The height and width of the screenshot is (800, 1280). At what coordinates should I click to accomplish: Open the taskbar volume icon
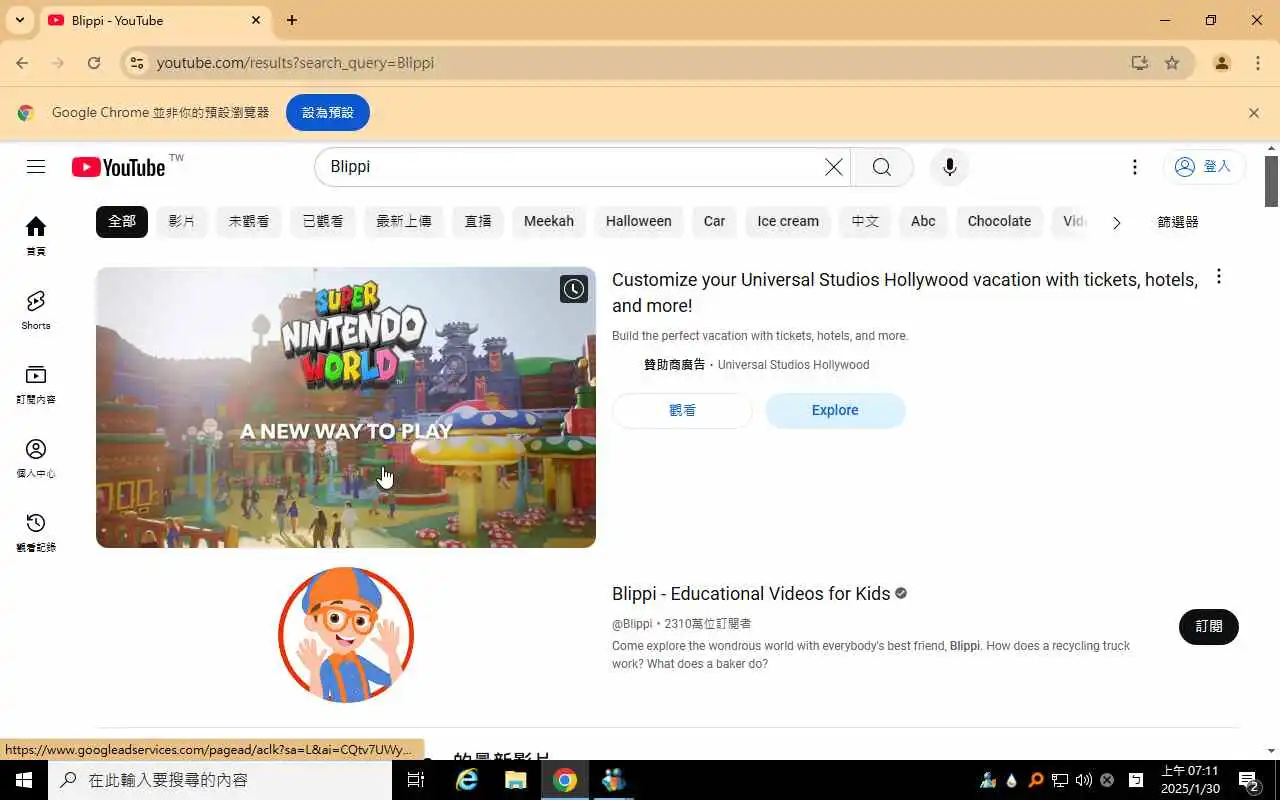(x=1084, y=780)
